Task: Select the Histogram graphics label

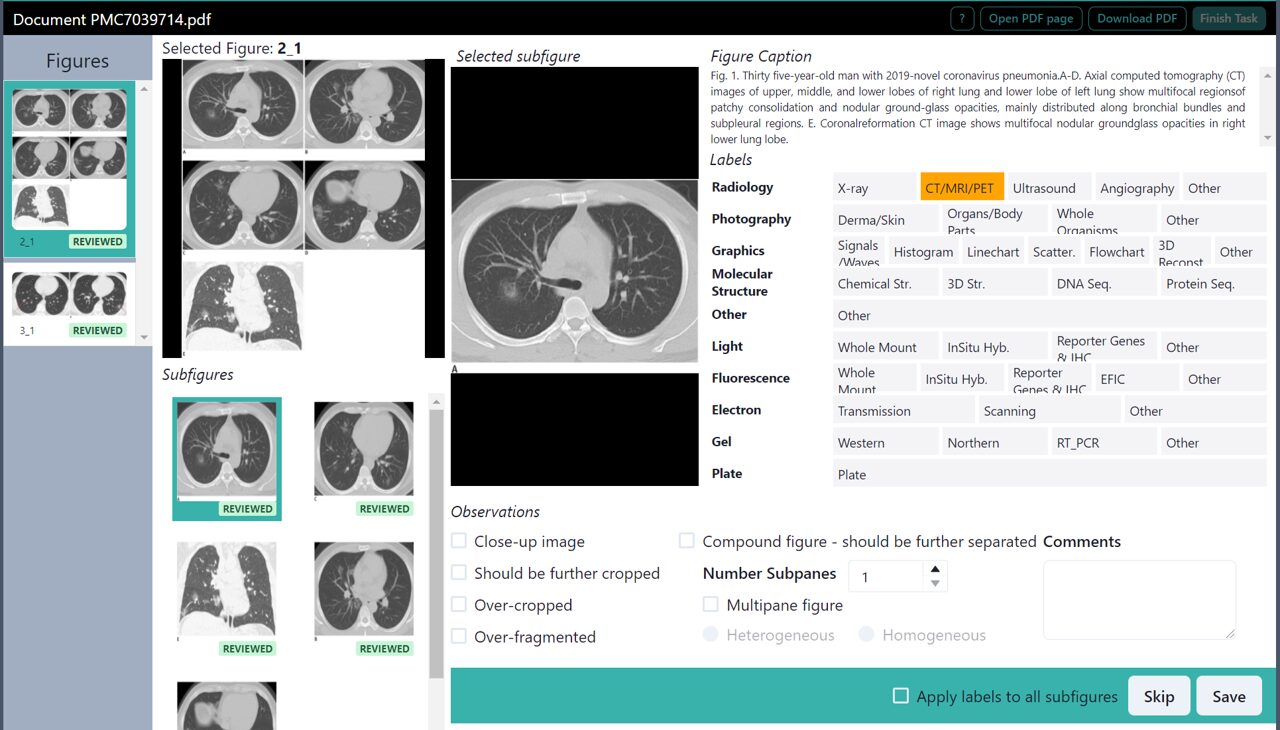Action: coord(923,251)
